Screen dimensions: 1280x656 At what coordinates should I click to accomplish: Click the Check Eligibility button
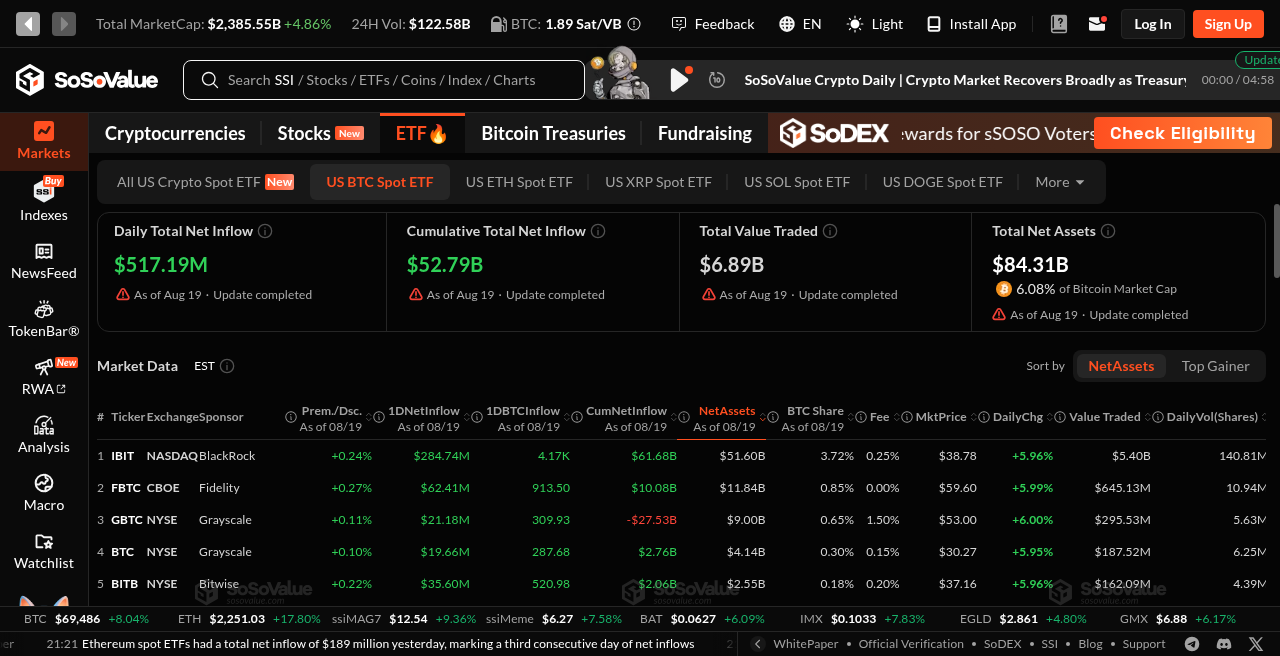click(1183, 133)
